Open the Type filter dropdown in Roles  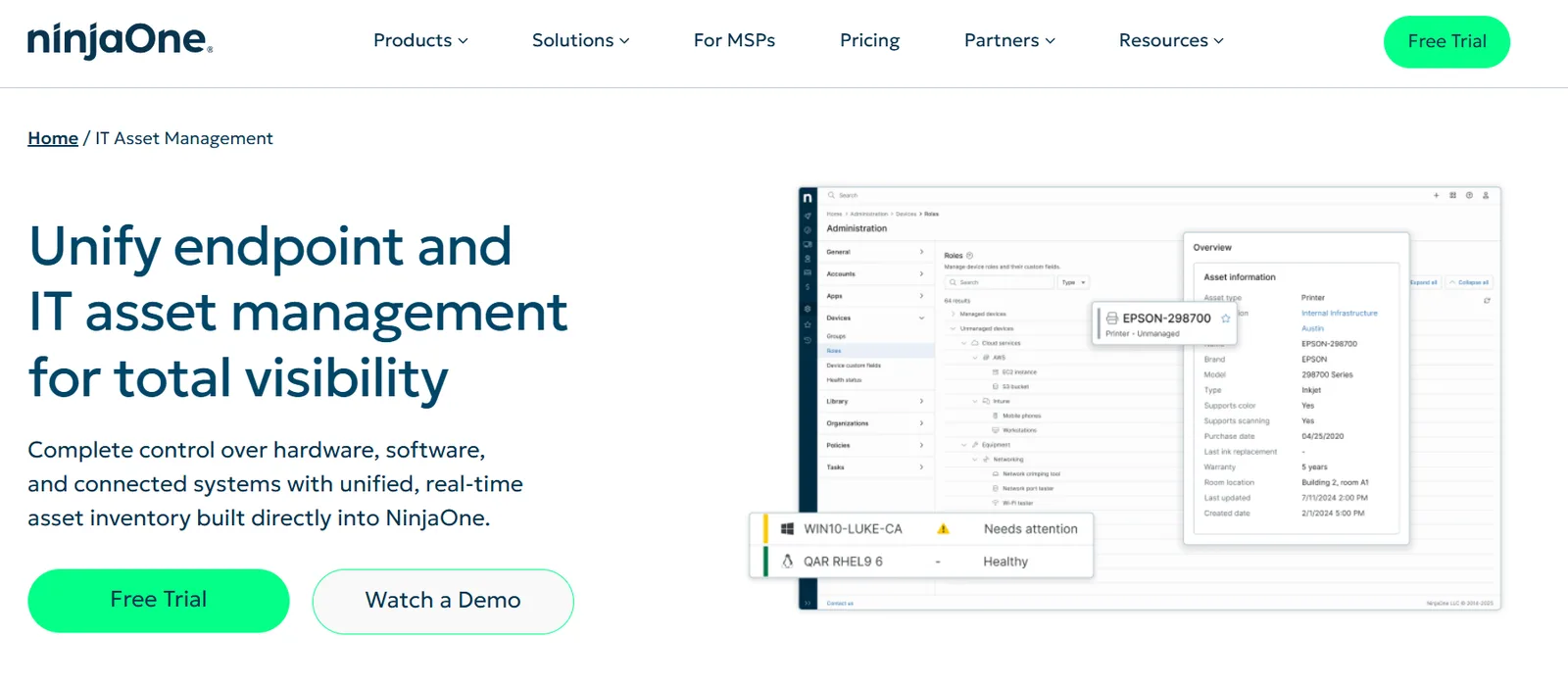[1074, 282]
